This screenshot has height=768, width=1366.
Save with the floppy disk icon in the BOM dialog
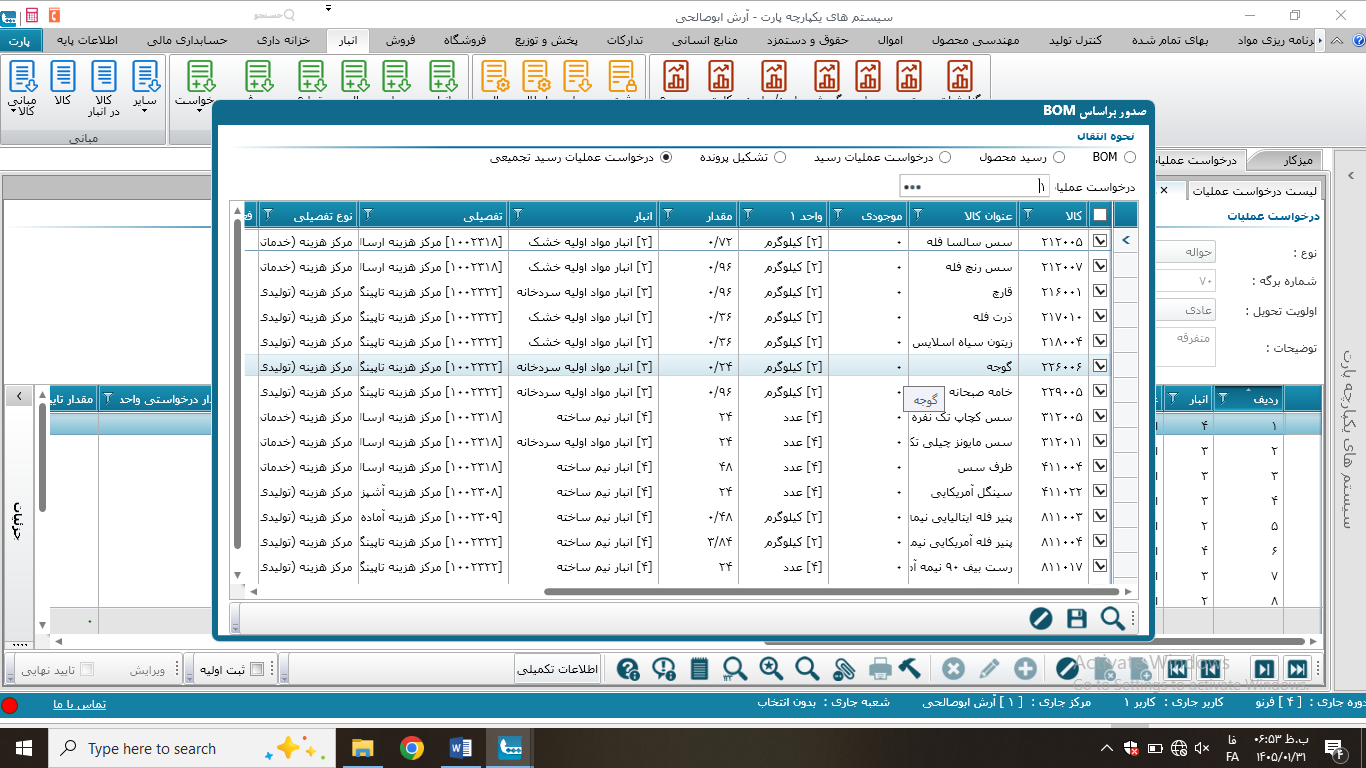[1076, 618]
